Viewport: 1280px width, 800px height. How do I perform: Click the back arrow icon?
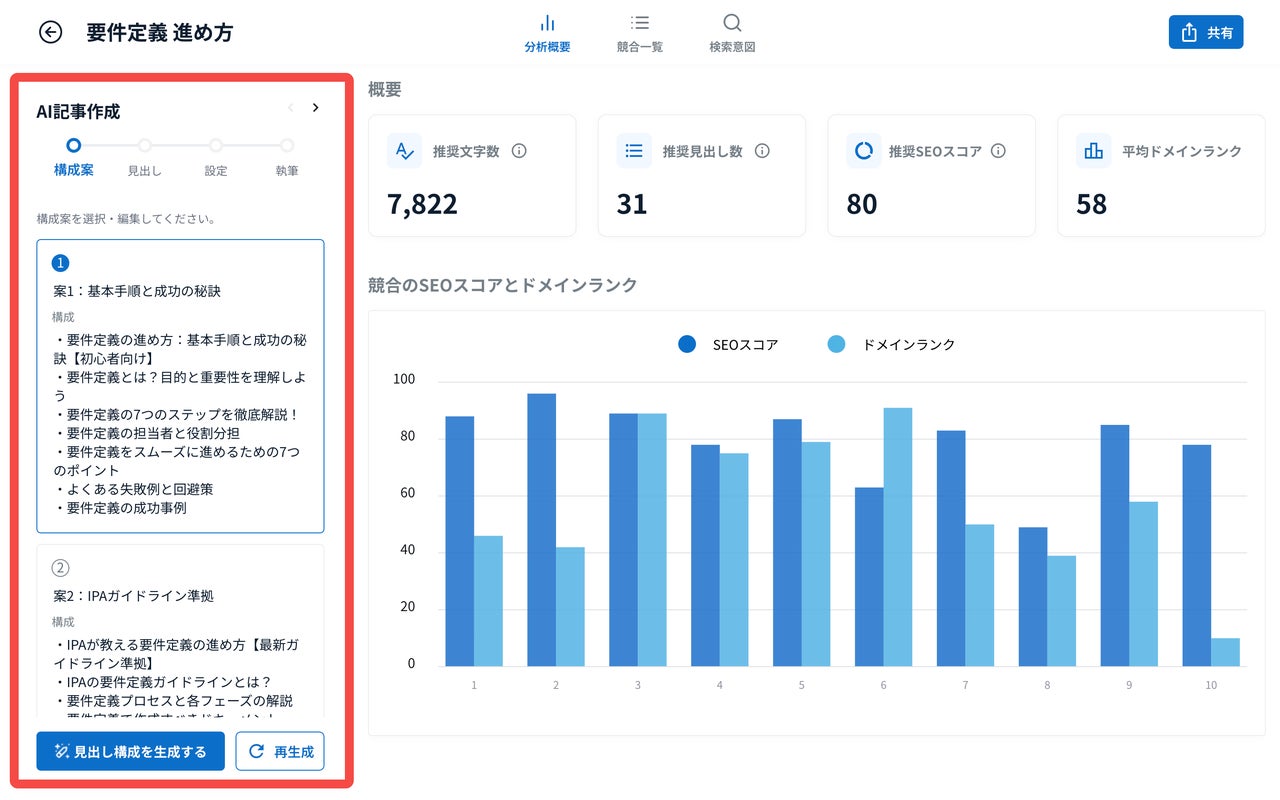[50, 32]
